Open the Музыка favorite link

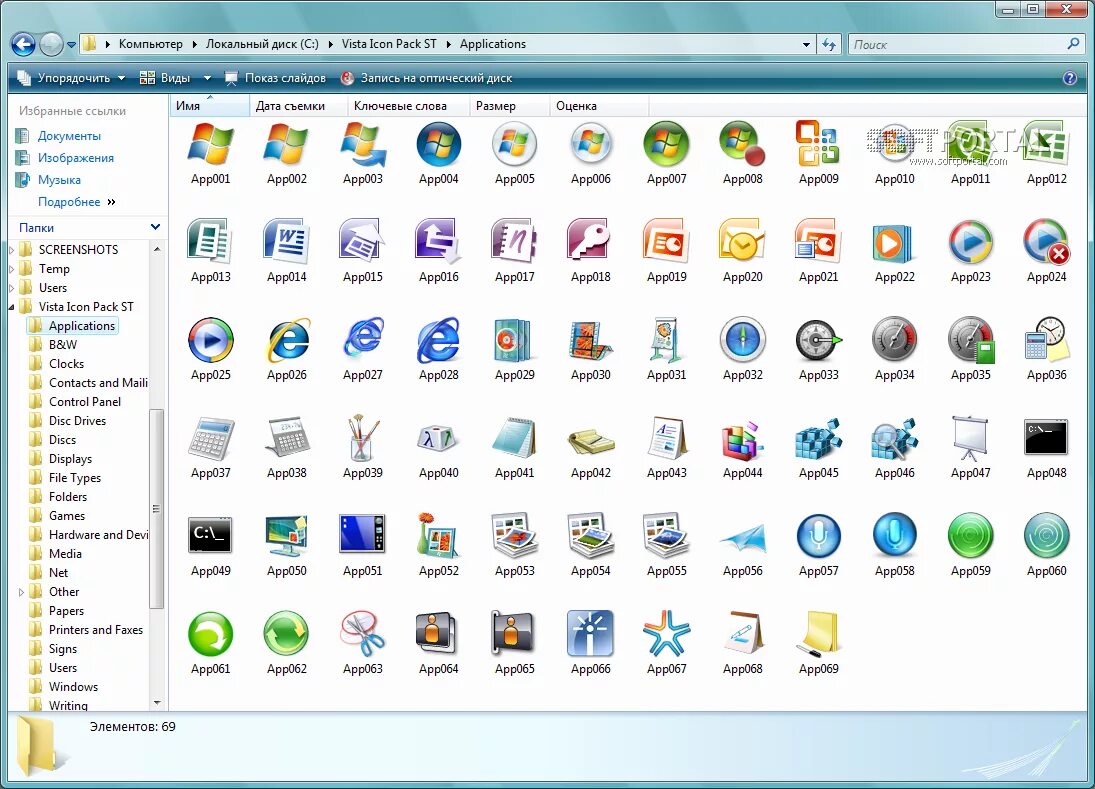(x=59, y=179)
